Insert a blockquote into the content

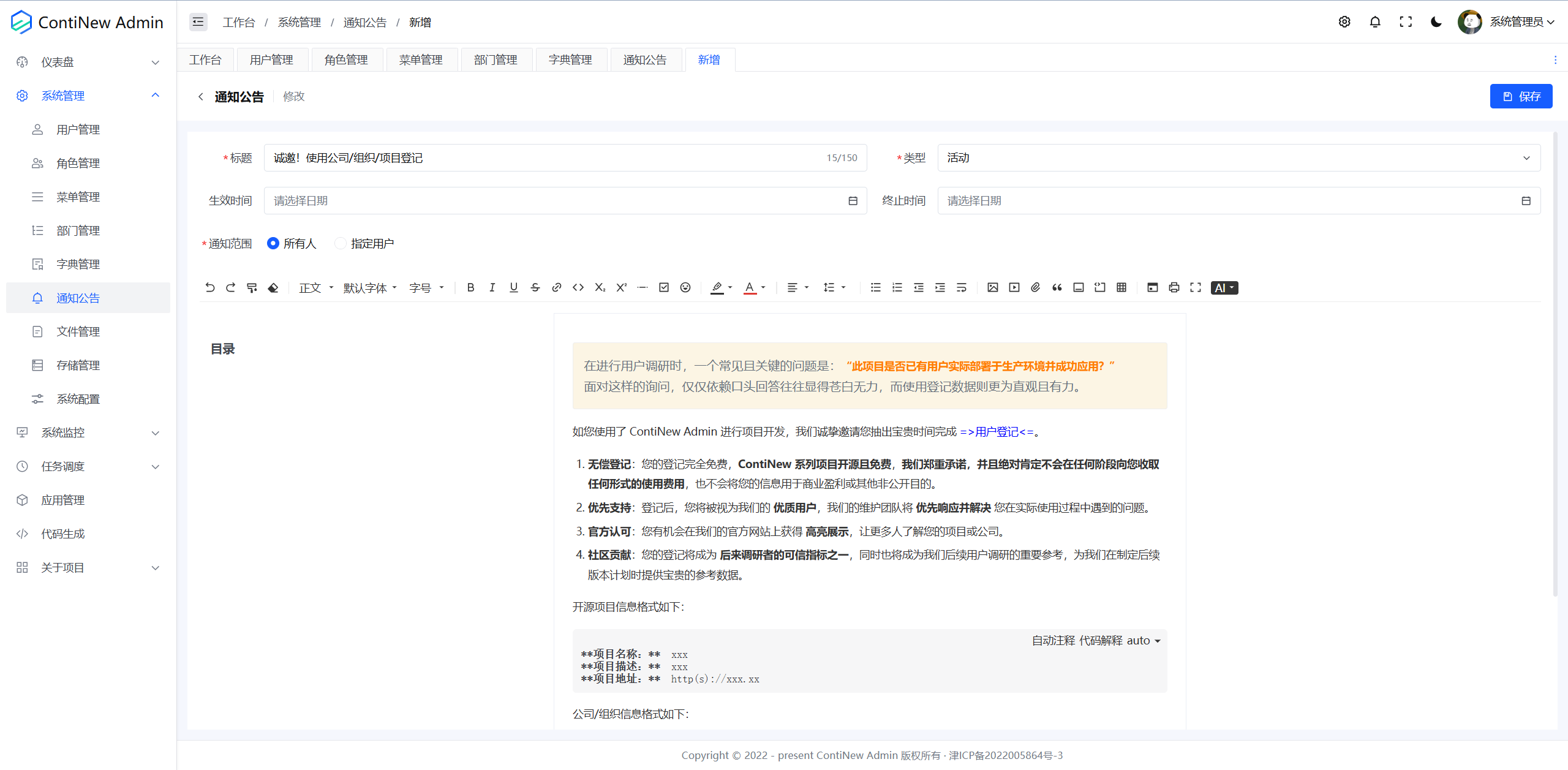1057,287
